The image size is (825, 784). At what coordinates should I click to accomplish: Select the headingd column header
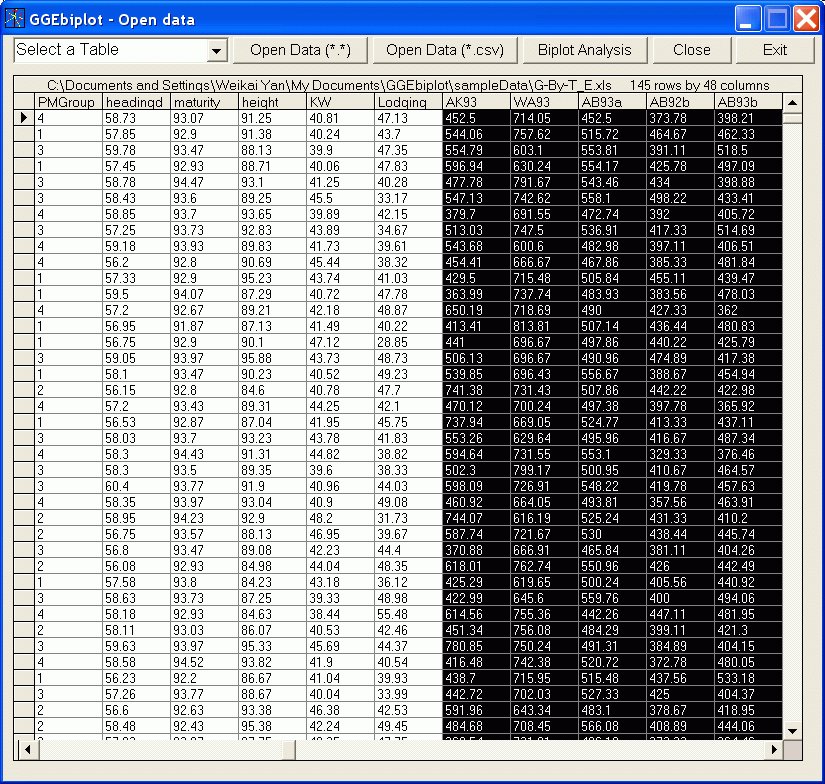click(x=135, y=102)
